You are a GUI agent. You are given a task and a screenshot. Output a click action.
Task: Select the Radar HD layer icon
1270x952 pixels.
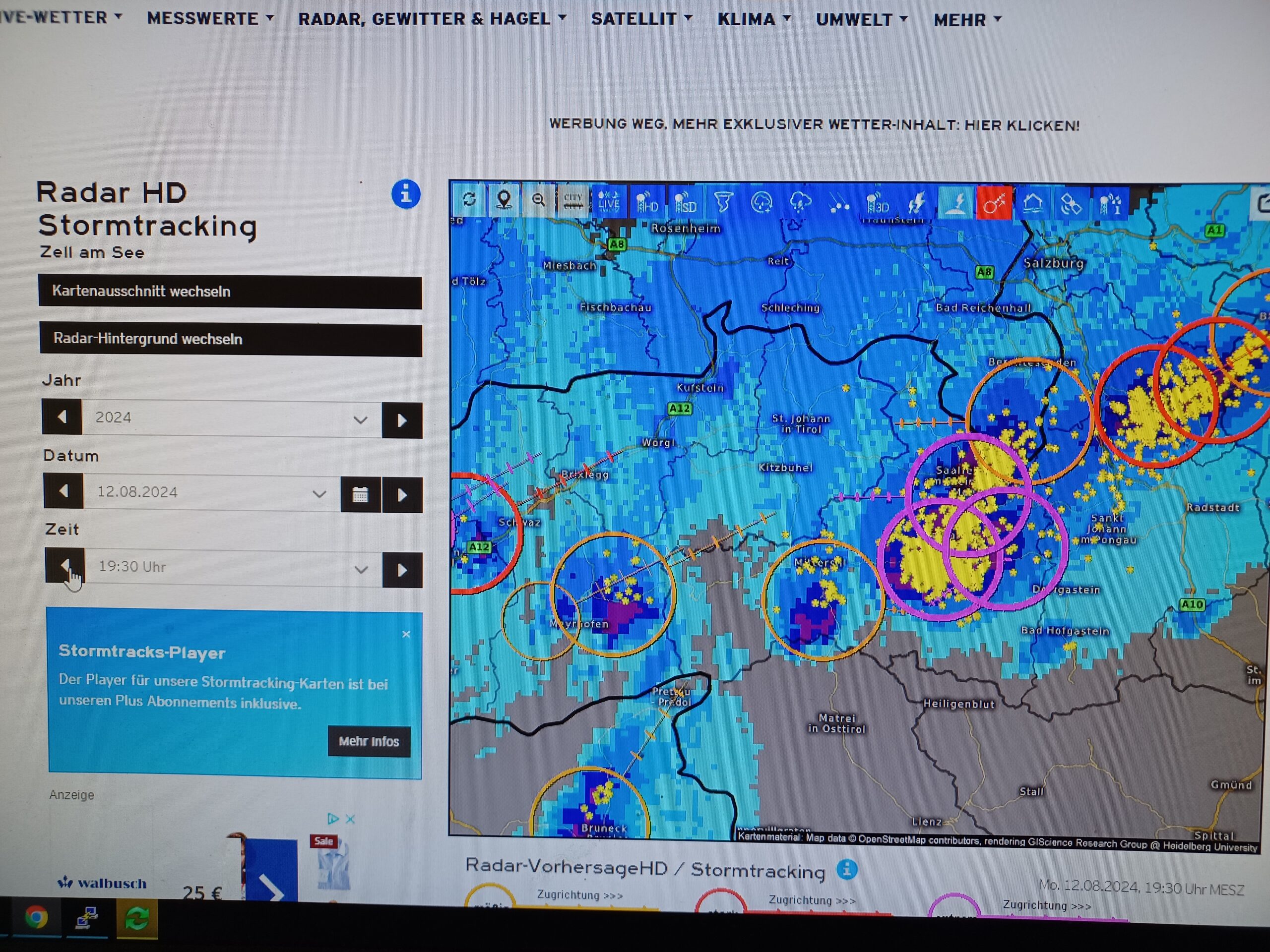click(647, 201)
